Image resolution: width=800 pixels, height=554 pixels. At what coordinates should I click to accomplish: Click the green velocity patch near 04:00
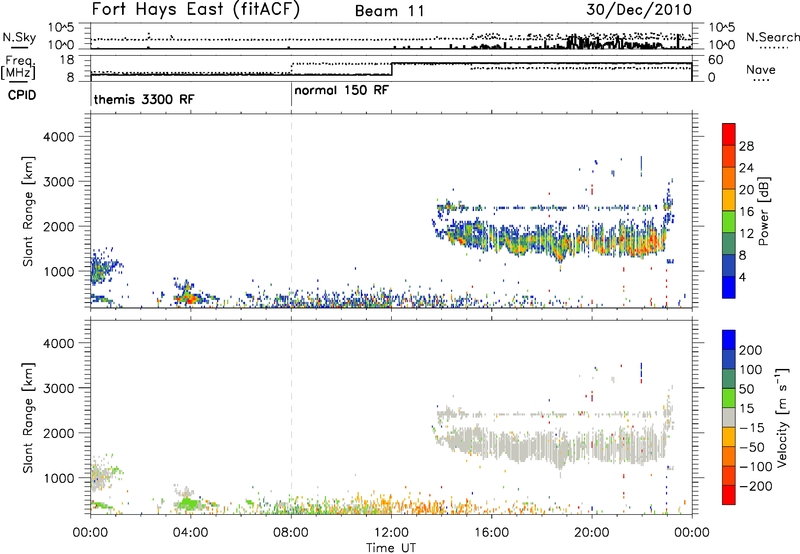pos(190,504)
